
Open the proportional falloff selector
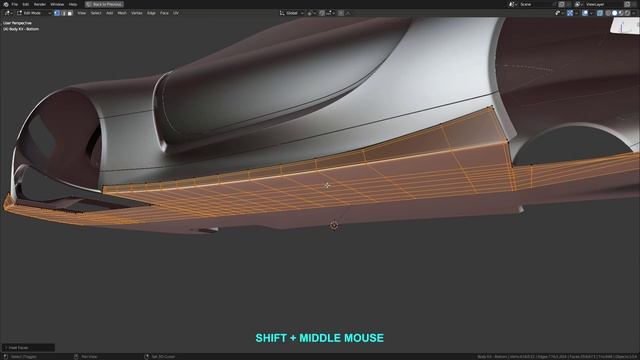(348, 13)
